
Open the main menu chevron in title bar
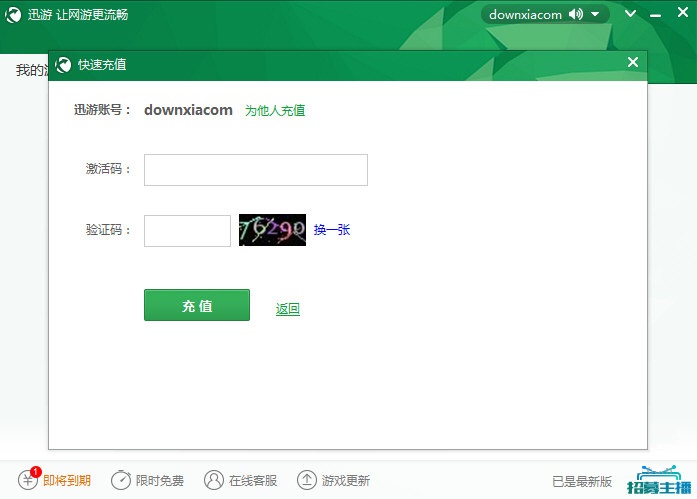coord(630,14)
